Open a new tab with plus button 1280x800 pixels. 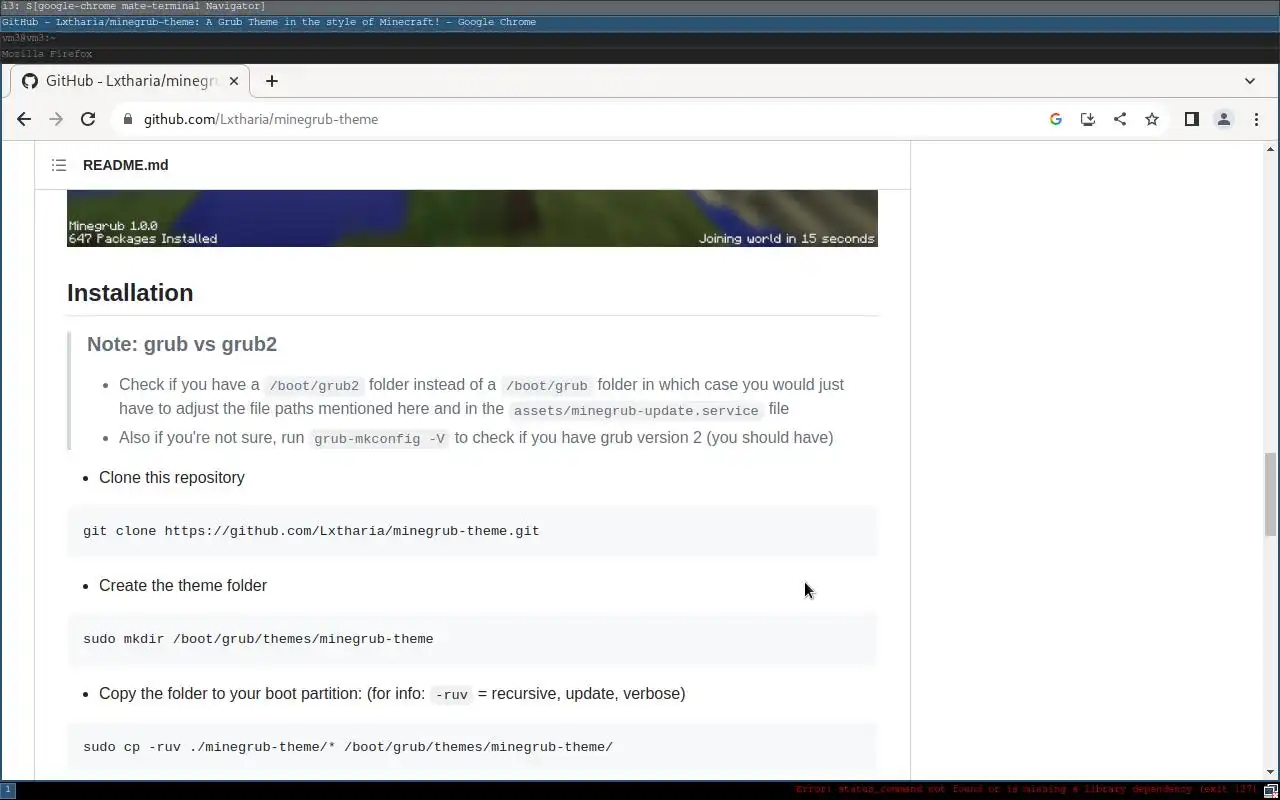271,81
